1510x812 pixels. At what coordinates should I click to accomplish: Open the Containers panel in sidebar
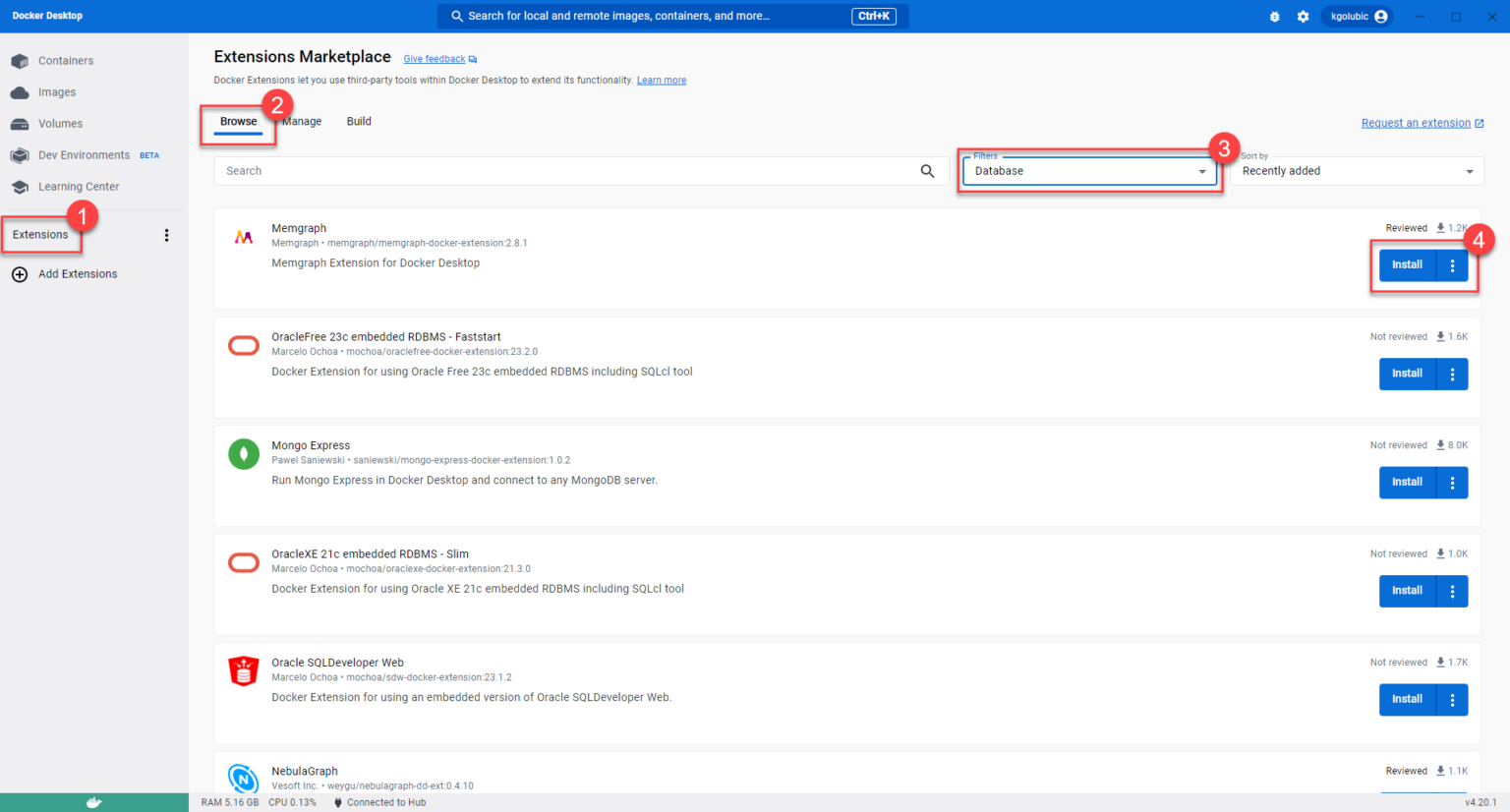(63, 60)
